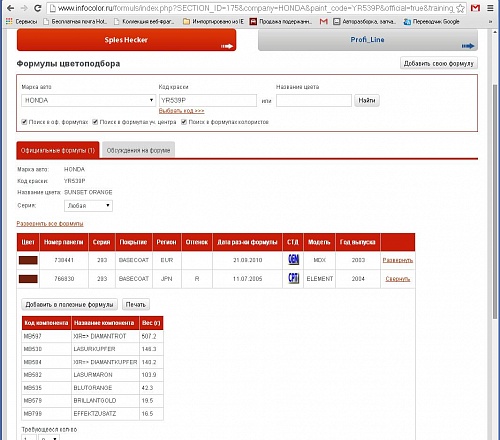Select the Profi_Line brand tab
The image size is (500, 440).
368,40
